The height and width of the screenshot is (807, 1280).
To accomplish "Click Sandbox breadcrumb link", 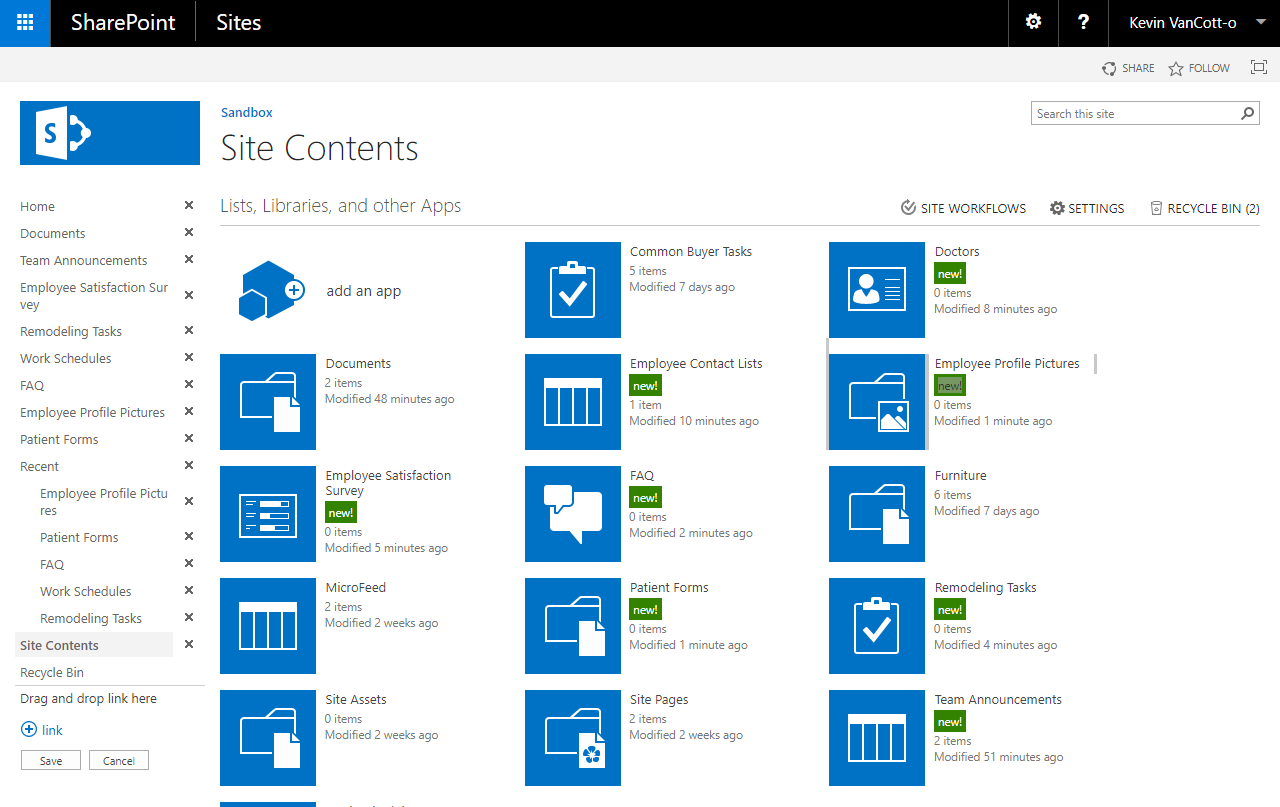I will click(x=247, y=113).
